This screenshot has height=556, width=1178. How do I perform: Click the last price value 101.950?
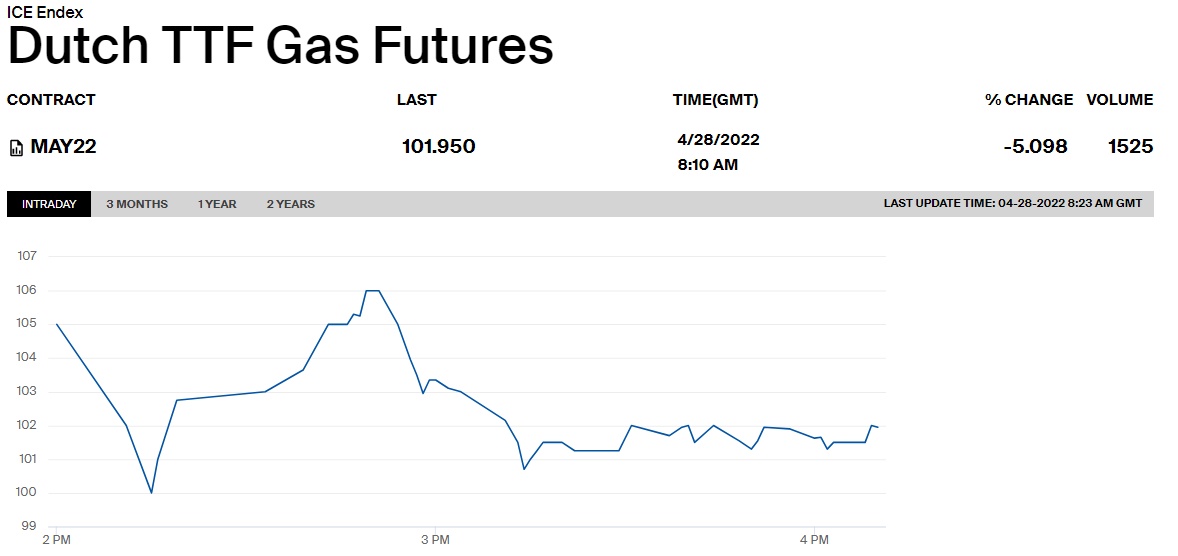(x=438, y=147)
